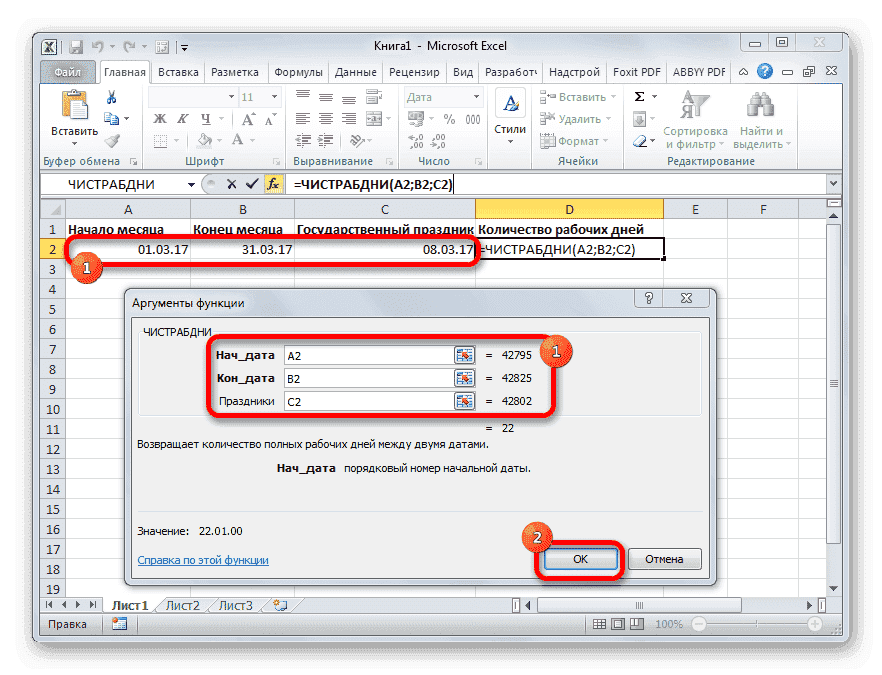Open the Лист2 sheet tab

(x=182, y=605)
